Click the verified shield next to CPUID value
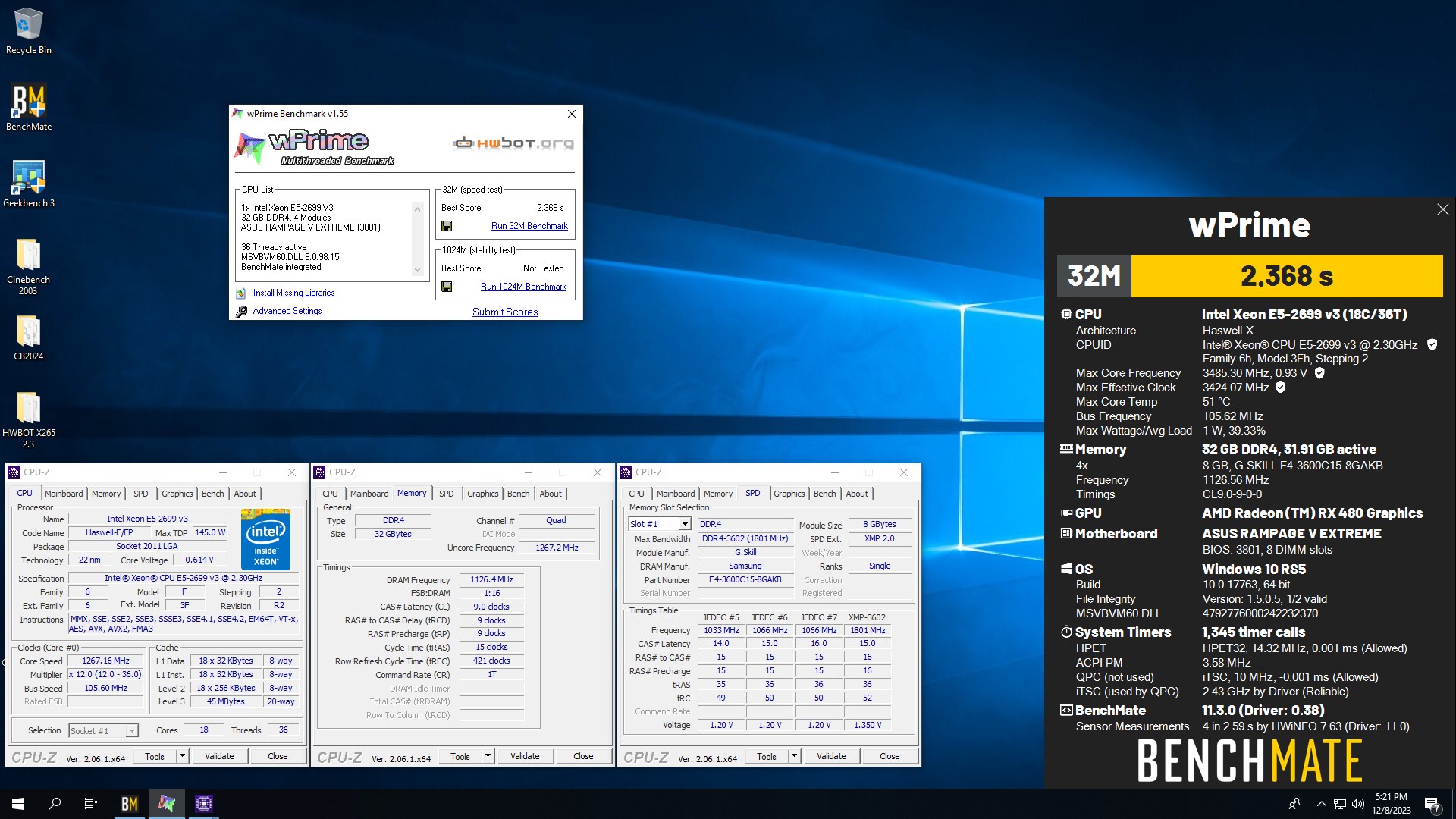This screenshot has width=1456, height=819. [x=1432, y=344]
